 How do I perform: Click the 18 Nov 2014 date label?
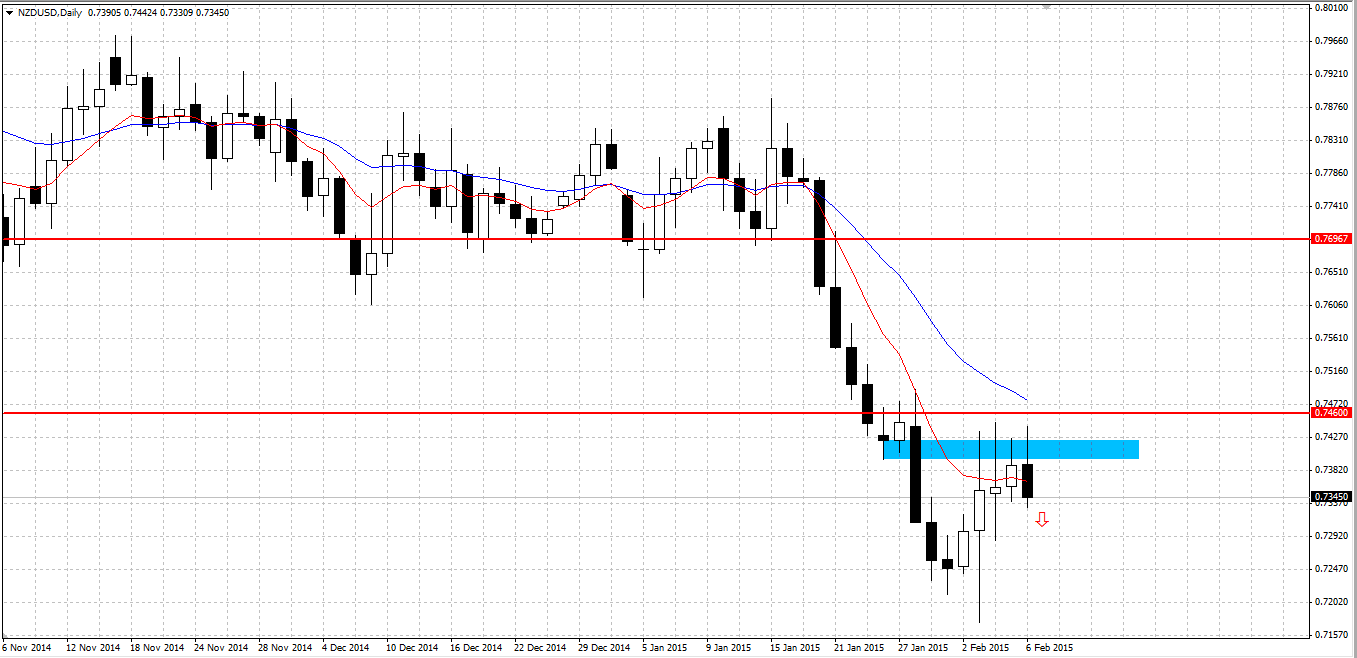coord(157,648)
